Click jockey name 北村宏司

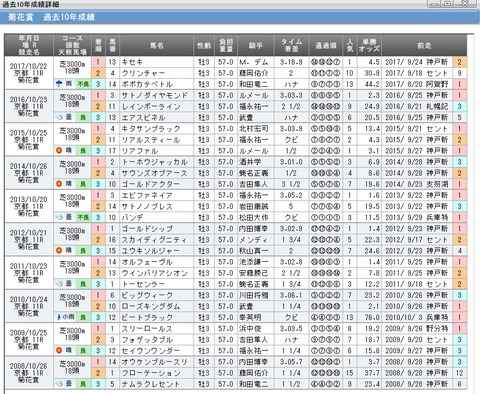(254, 129)
